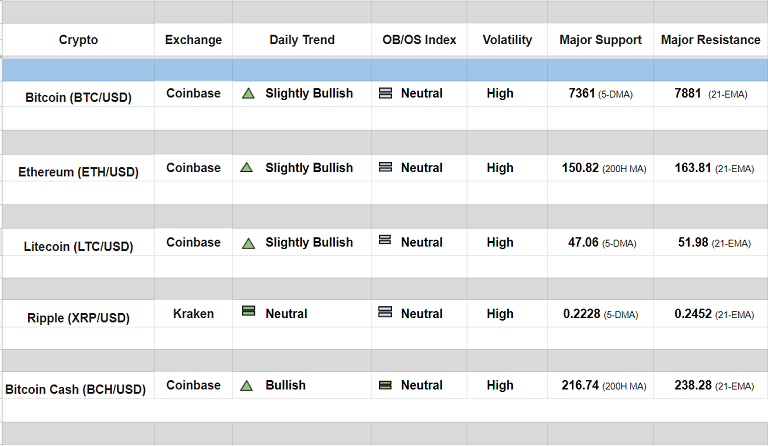Select Litecoin's High volatility cell

coord(500,243)
